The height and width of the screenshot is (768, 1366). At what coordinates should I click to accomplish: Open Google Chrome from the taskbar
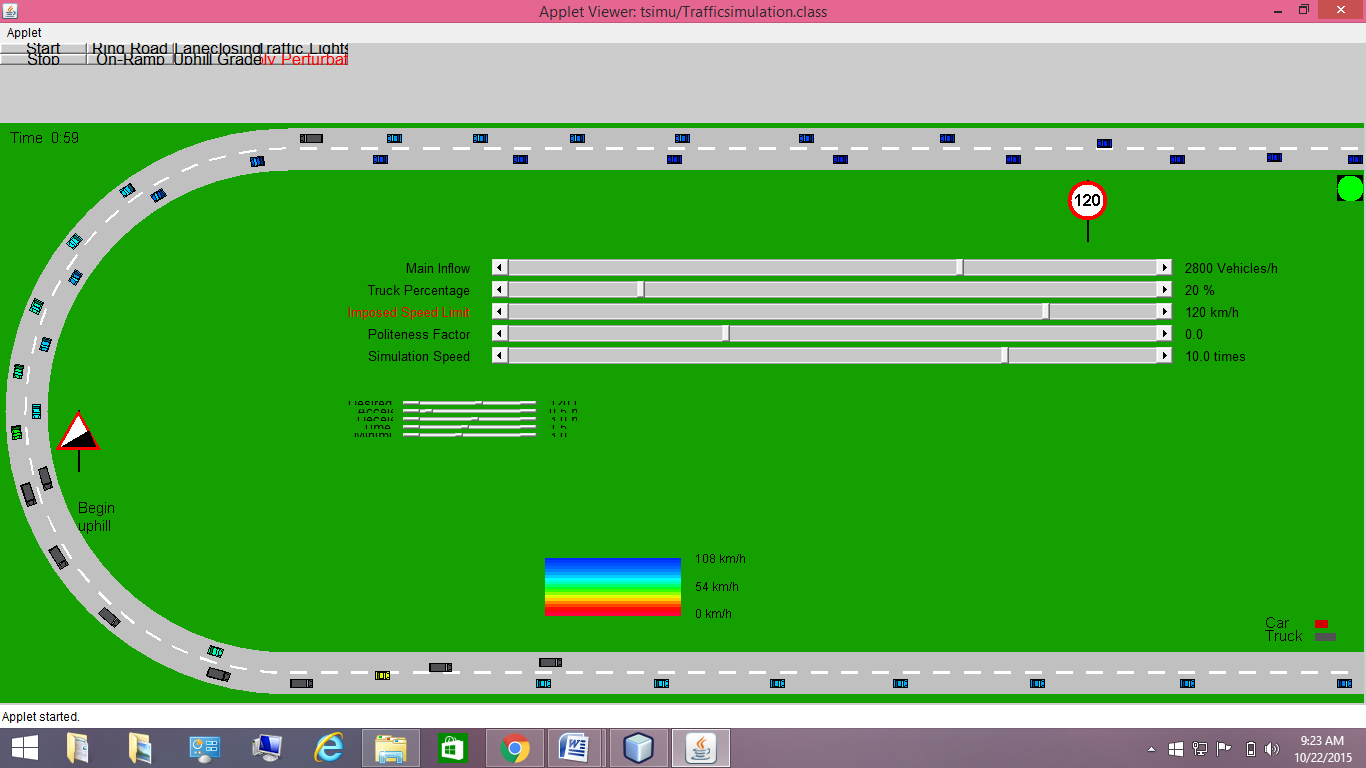pyautogui.click(x=515, y=748)
